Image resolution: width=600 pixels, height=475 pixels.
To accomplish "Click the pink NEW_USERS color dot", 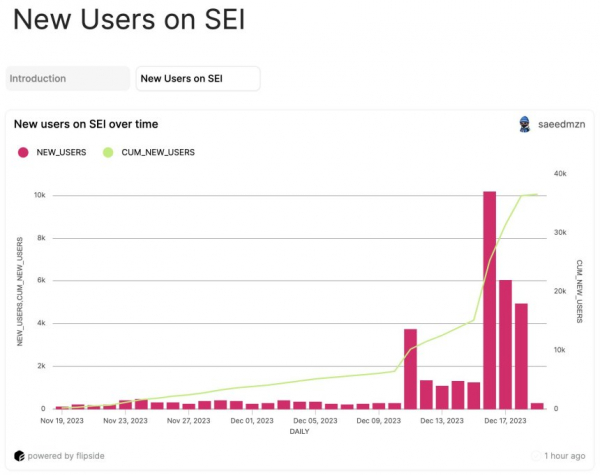I will click(23, 152).
